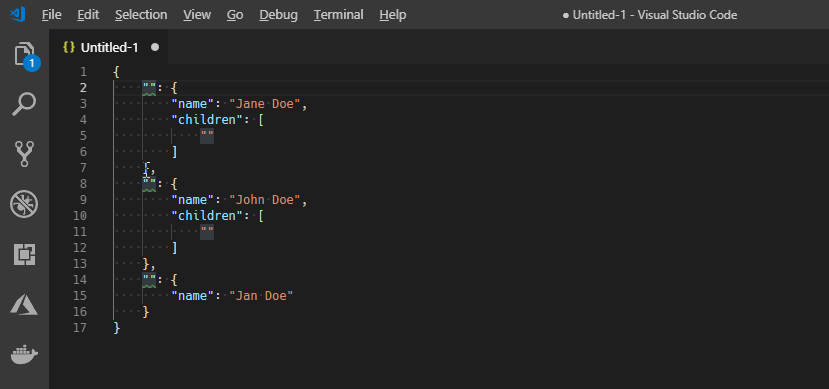This screenshot has width=829, height=389.
Task: Open the File menu
Action: (x=51, y=15)
